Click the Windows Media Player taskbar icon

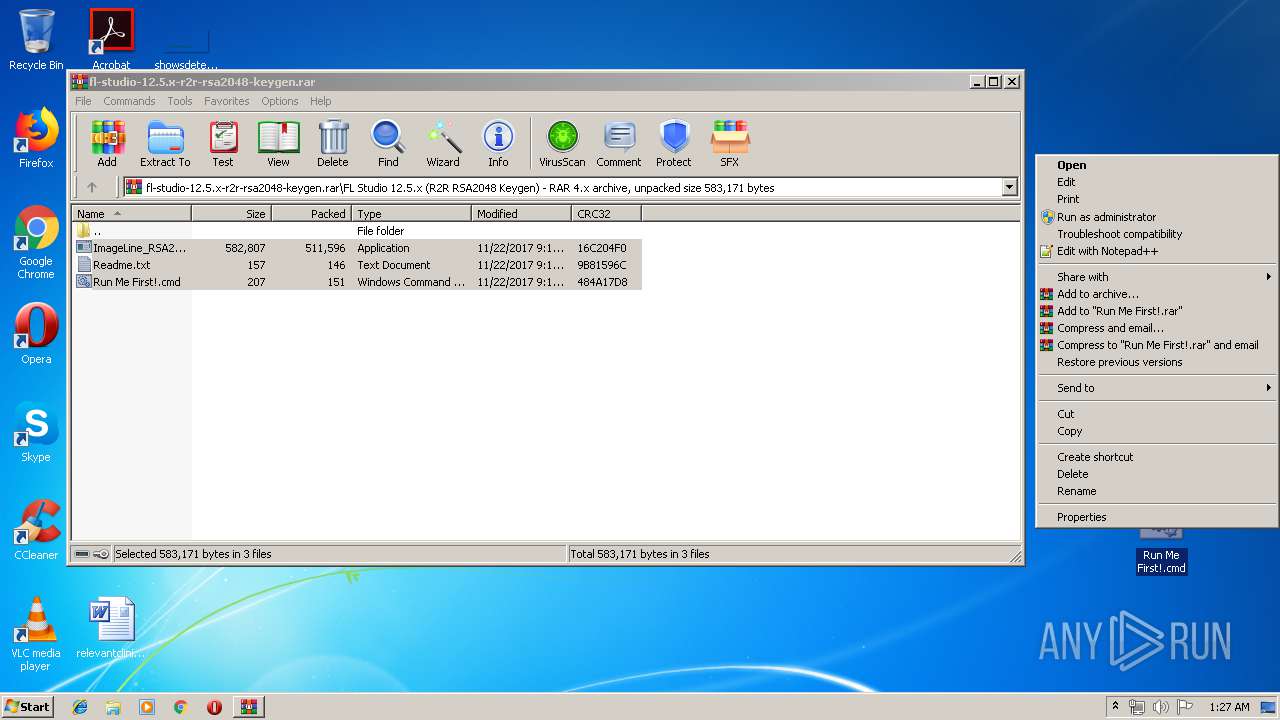[147, 707]
